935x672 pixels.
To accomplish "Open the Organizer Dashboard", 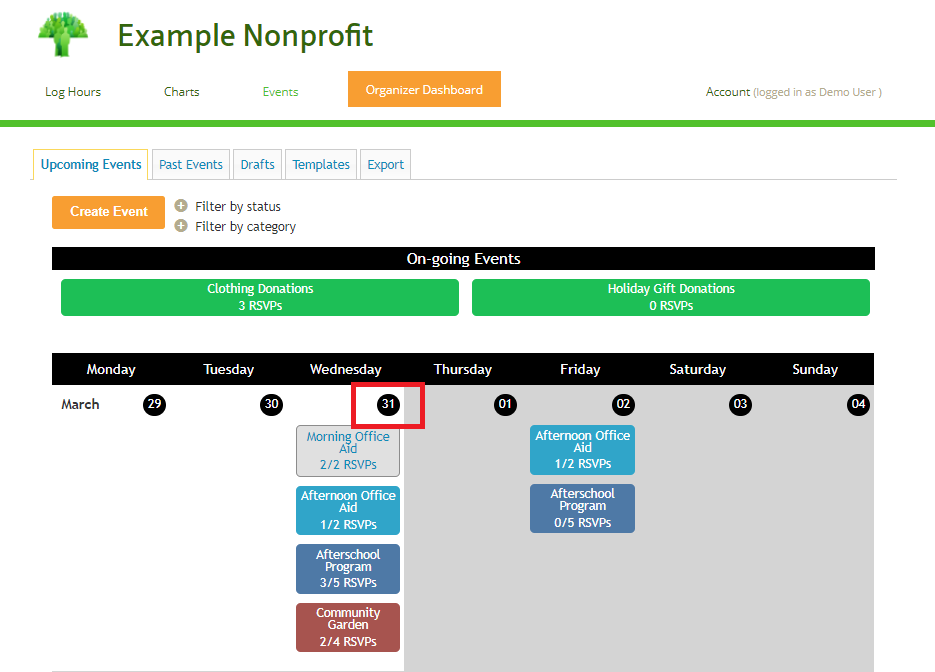I will coord(424,89).
